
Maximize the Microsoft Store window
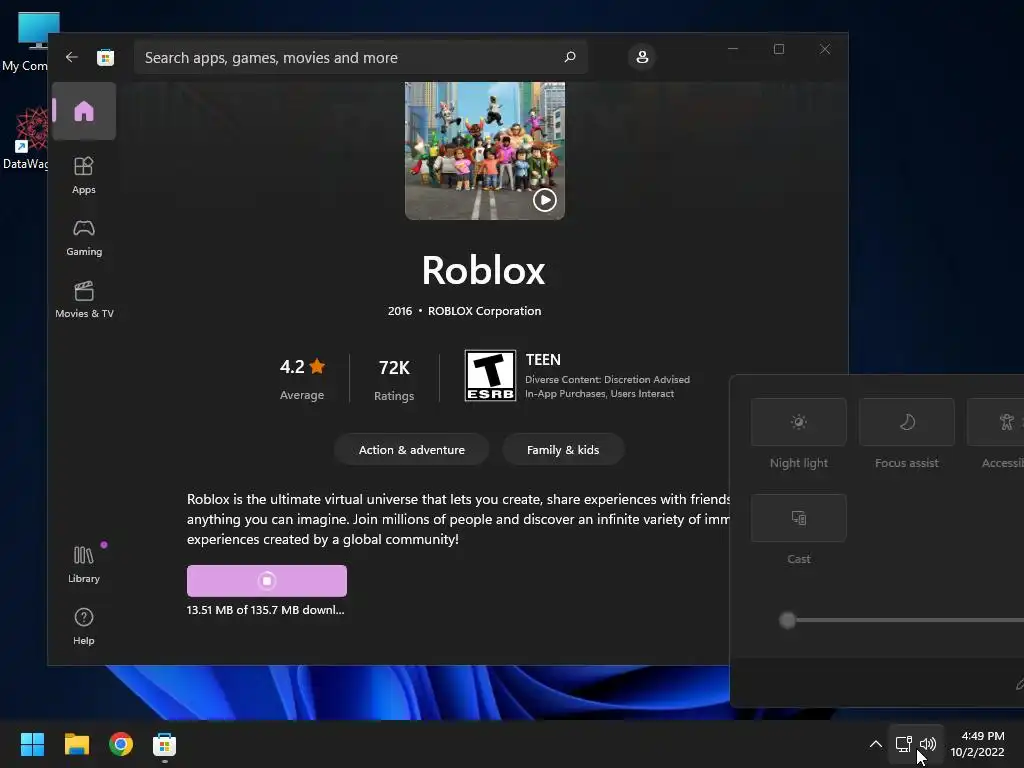[x=778, y=49]
